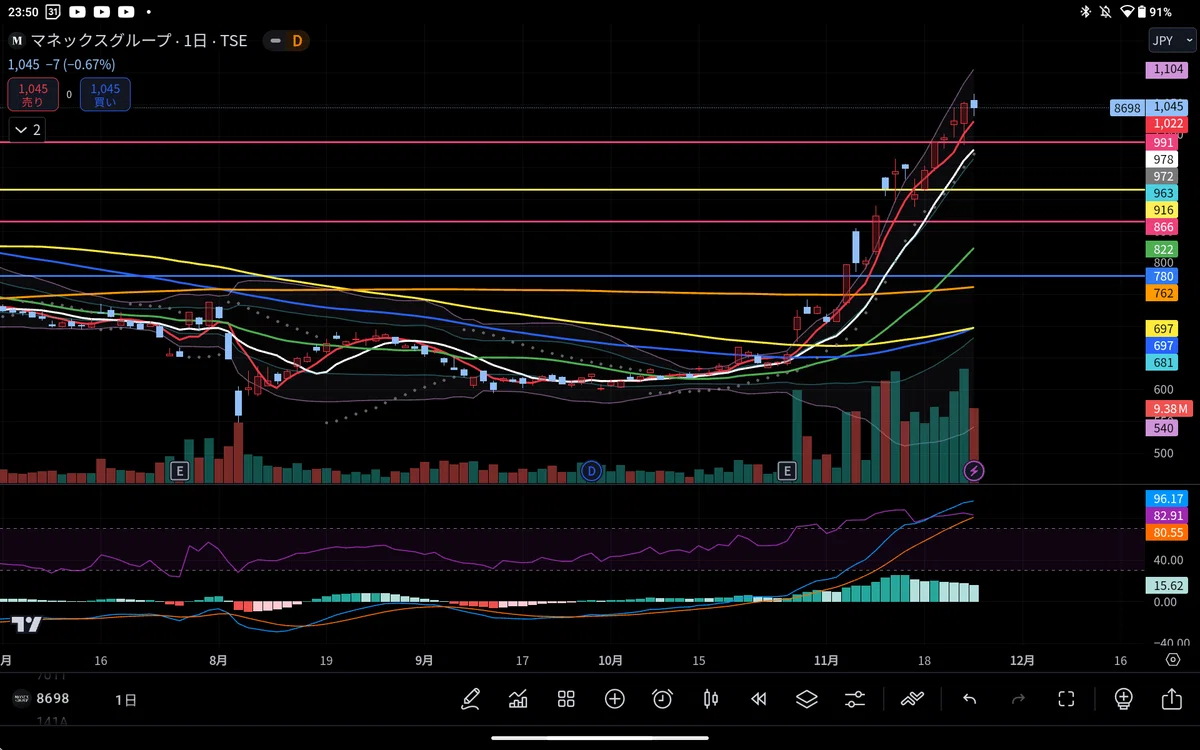
Task: Tap the blue buy button 1,045
Action: 105,95
